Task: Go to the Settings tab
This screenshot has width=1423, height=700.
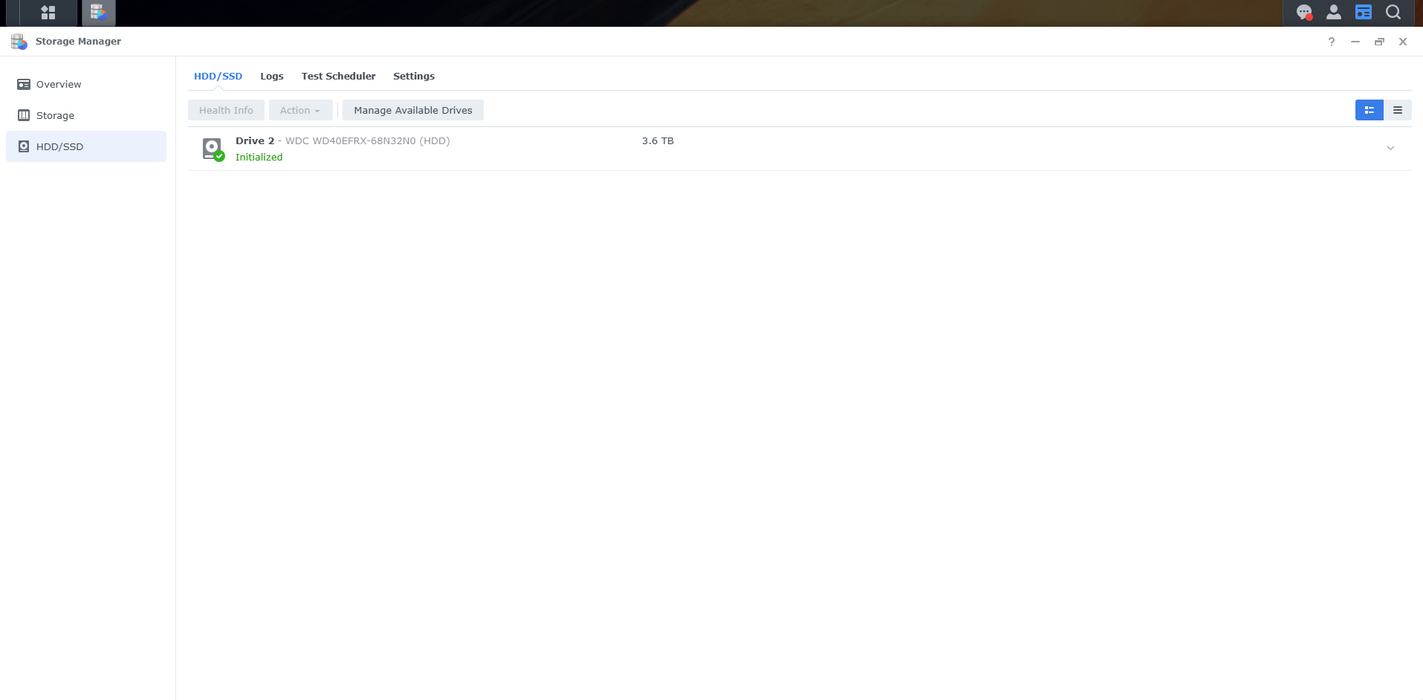Action: pos(413,76)
